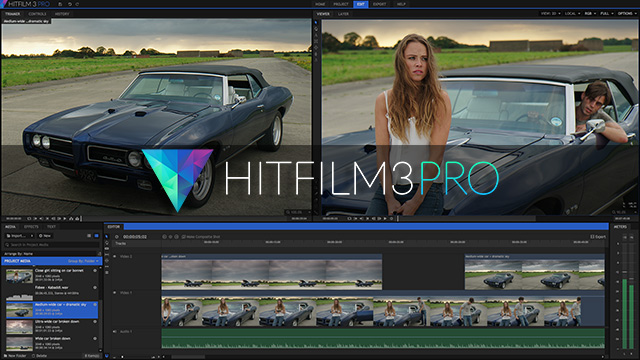Viewport: 640px width, 360px height.
Task: Open the RGB channel dropdown
Action: pyautogui.click(x=590, y=13)
